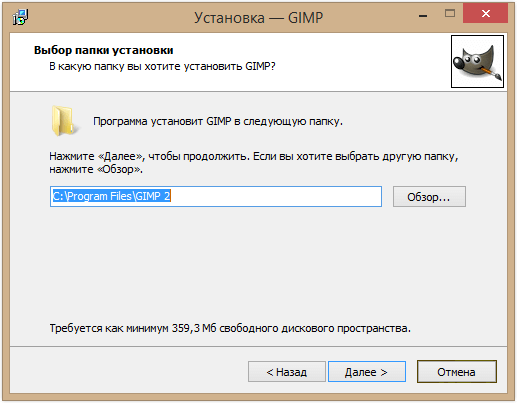517x403 pixels.
Task: Cancel setup using the Отмена button
Action: [x=457, y=371]
